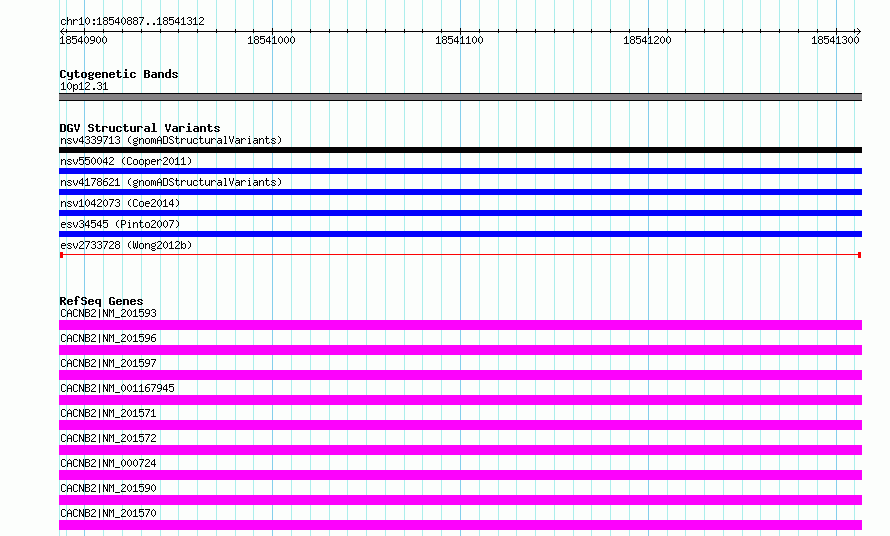890x536 pixels.
Task: Open transcript CACNB2|NM_001167945 label
Action: pyautogui.click(x=117, y=388)
